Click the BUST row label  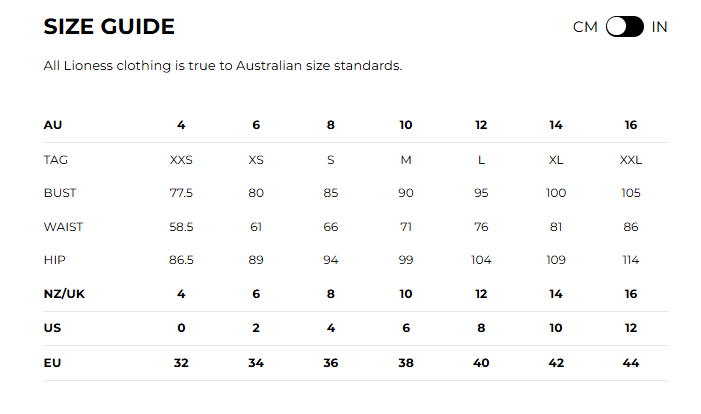pos(60,193)
